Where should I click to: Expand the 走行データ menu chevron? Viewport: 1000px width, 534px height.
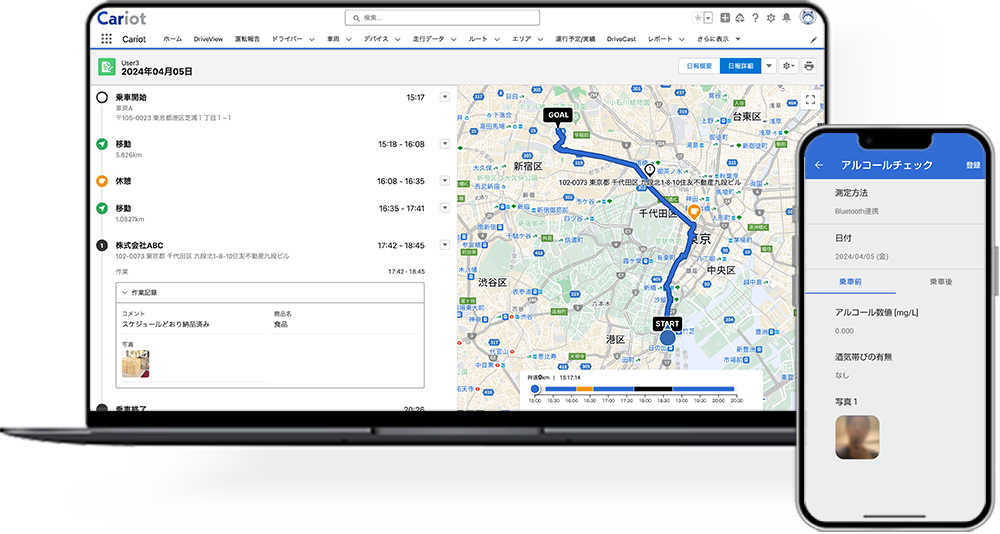(453, 40)
